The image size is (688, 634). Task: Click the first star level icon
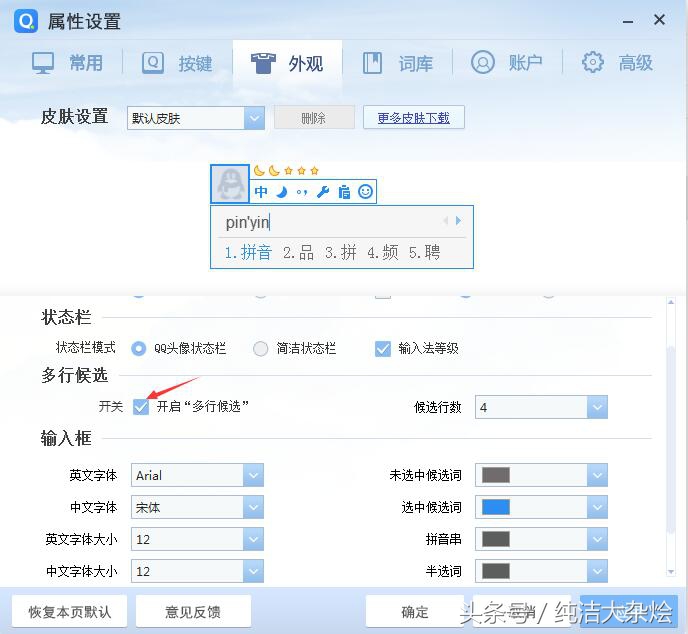tap(288, 171)
